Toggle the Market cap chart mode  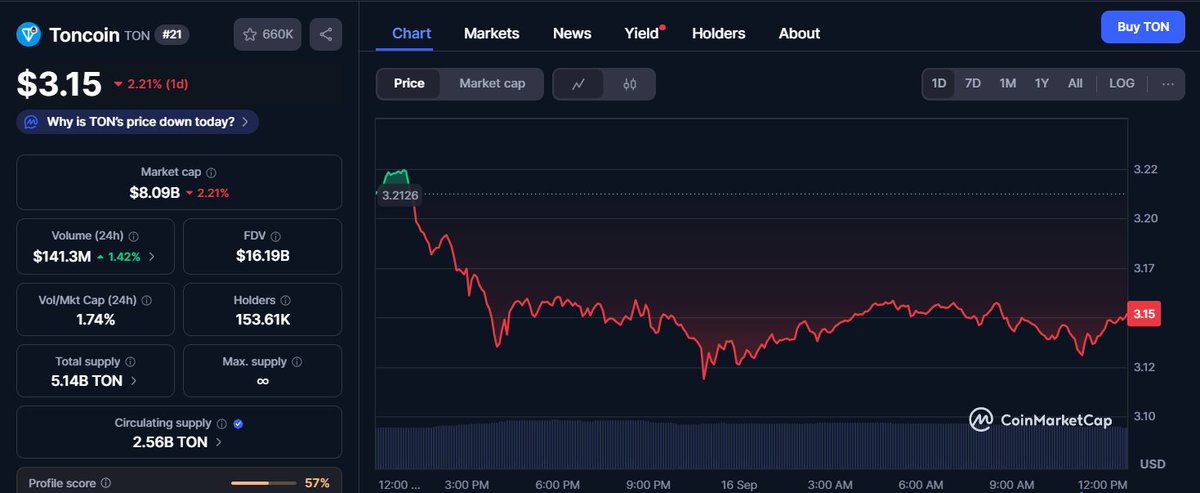click(x=492, y=84)
